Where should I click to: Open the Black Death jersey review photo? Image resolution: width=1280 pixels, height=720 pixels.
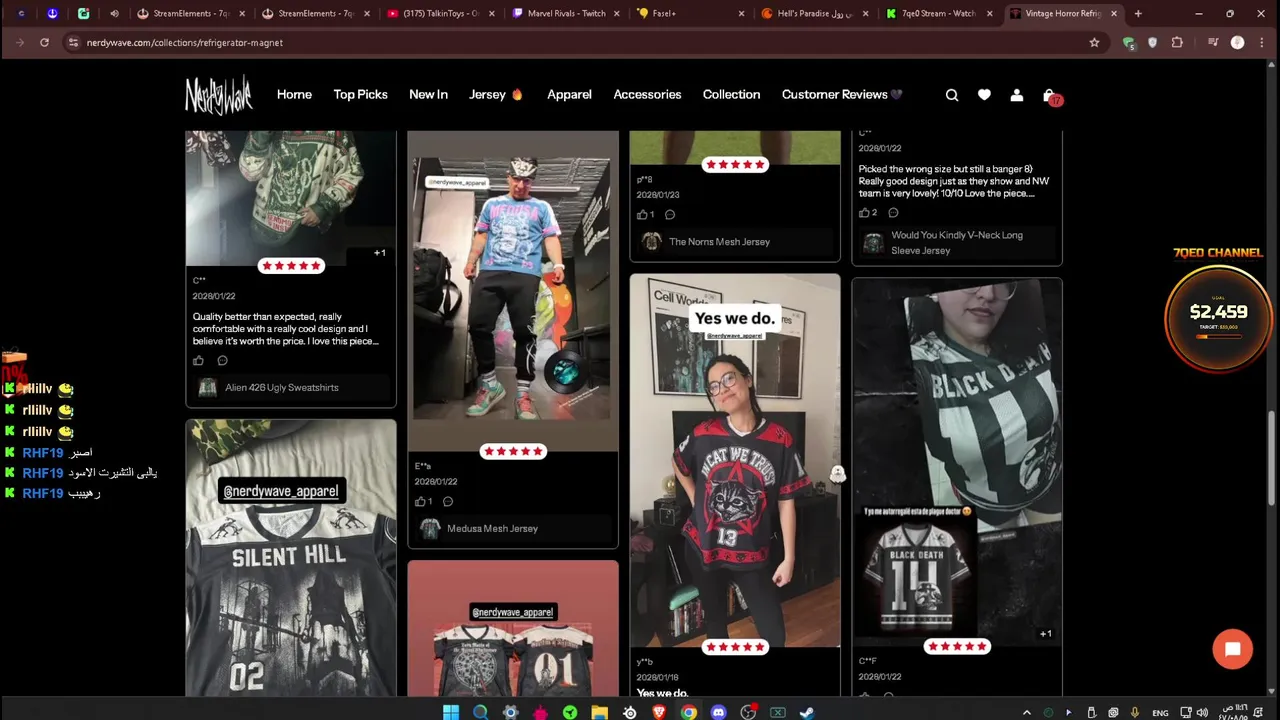(x=957, y=460)
